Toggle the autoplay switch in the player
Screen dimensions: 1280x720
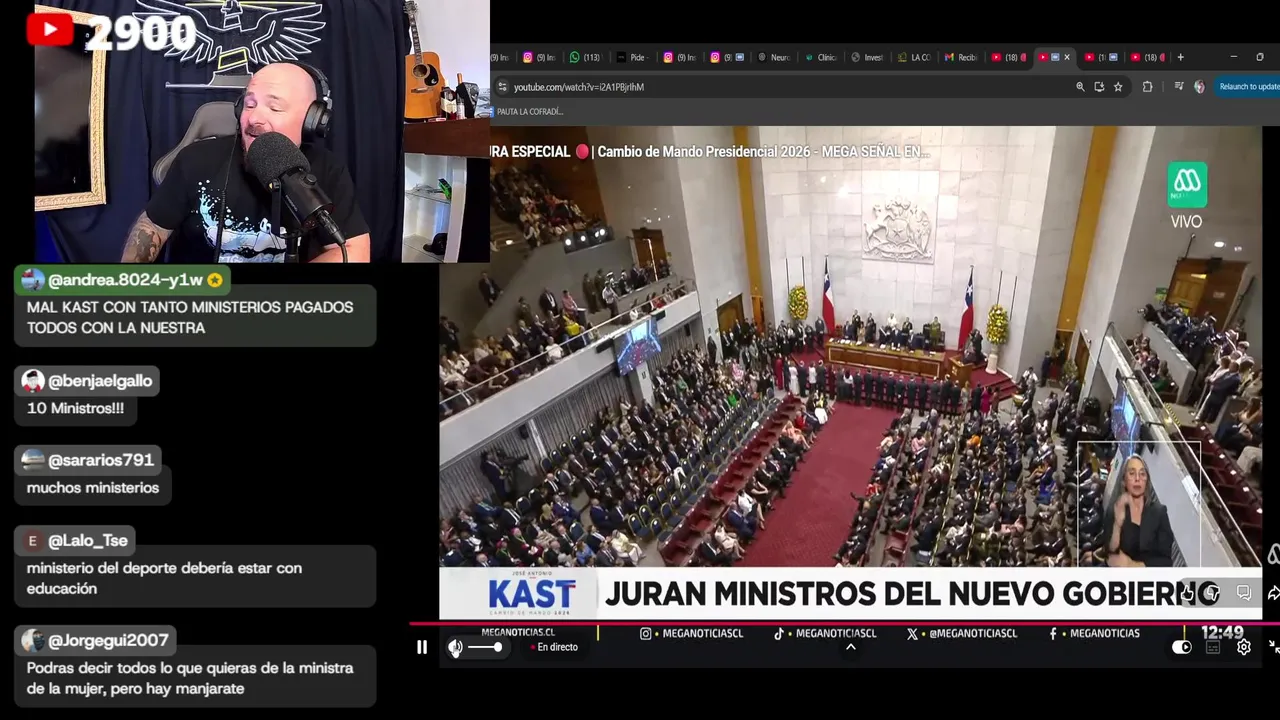[x=1182, y=647]
